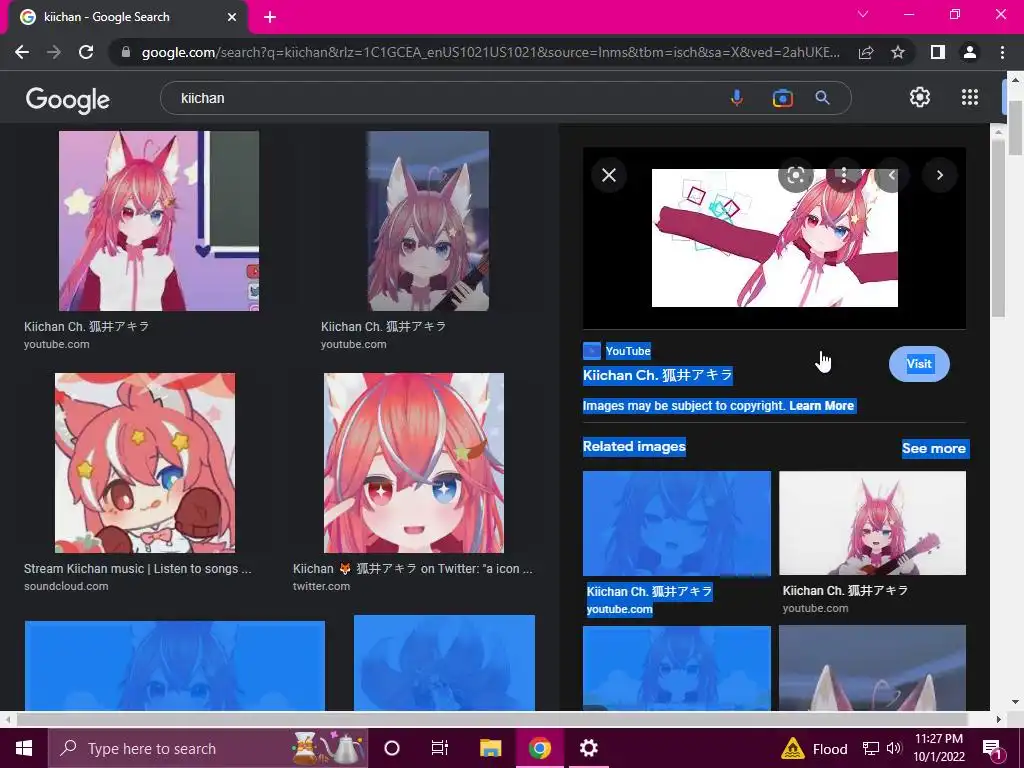Start voice search with microphone
This screenshot has height=768, width=1024.
point(737,98)
